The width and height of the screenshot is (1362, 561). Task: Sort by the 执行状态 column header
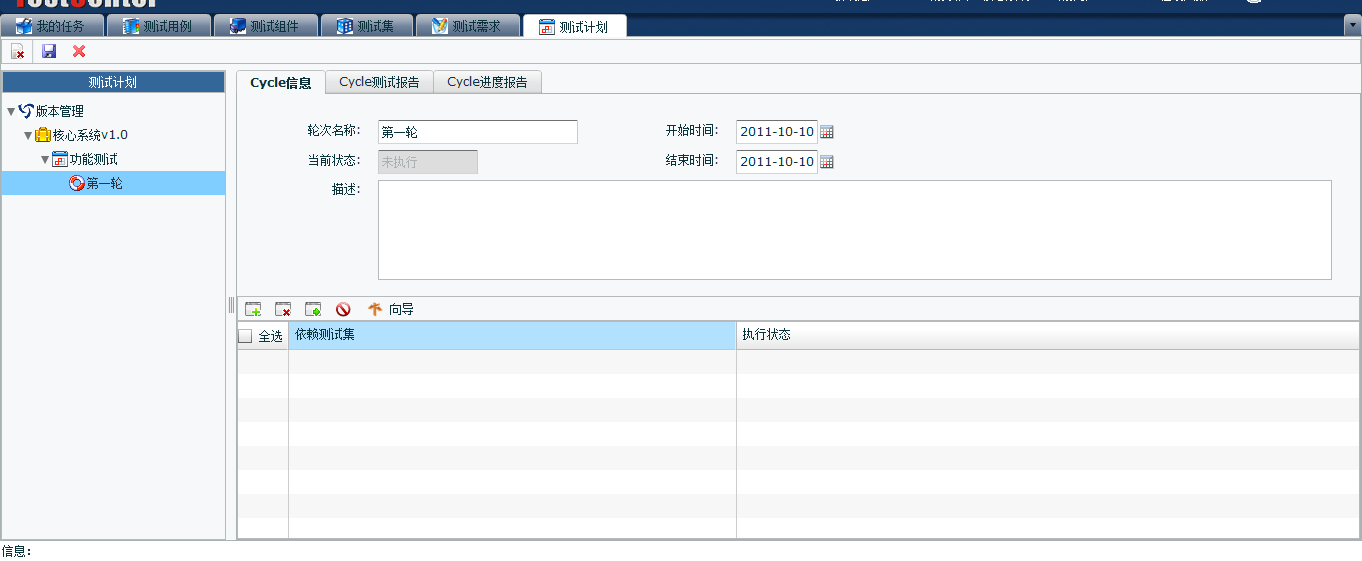(x=1047, y=335)
